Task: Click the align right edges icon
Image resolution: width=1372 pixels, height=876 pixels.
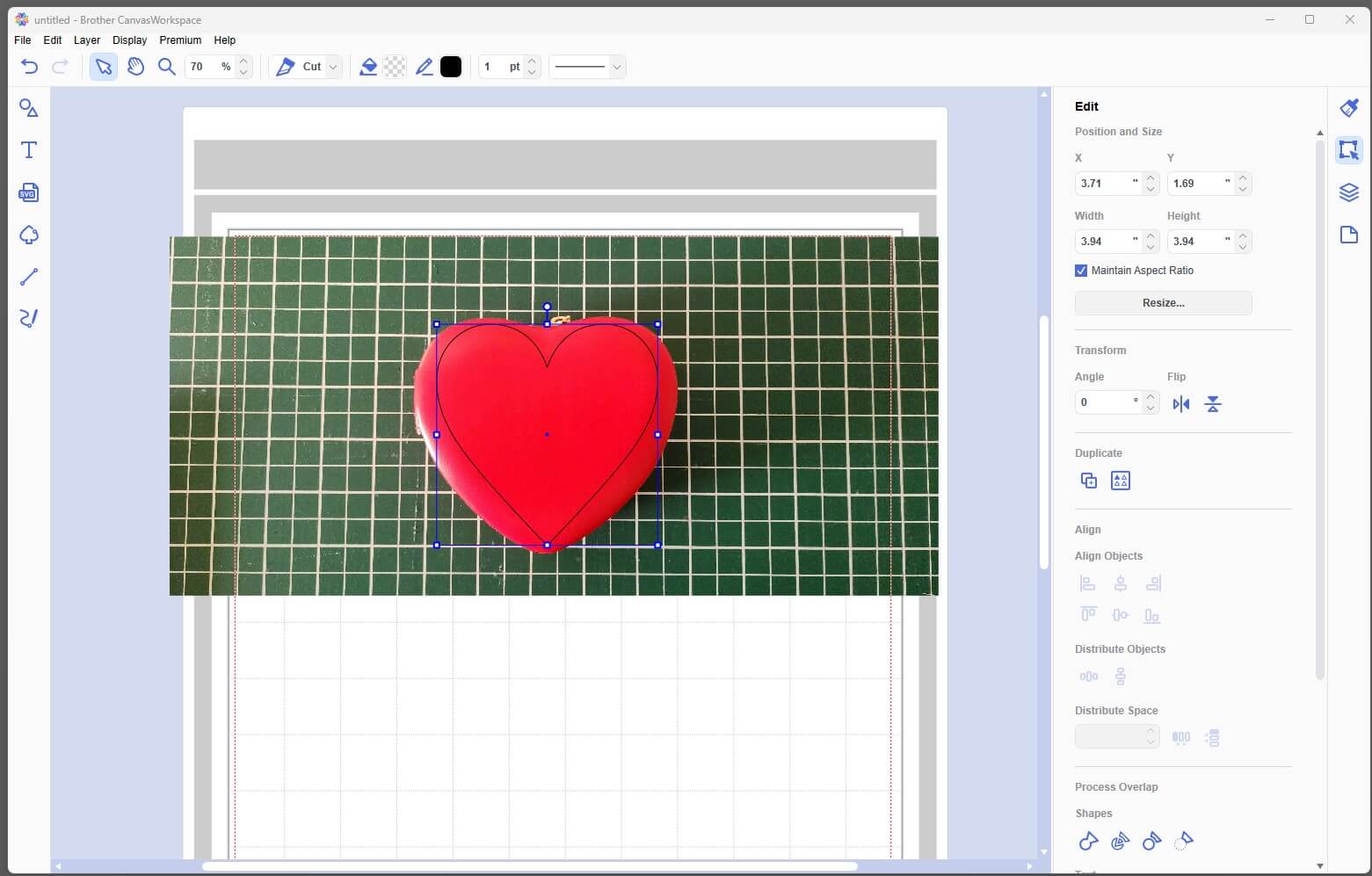Action: pos(1153,583)
